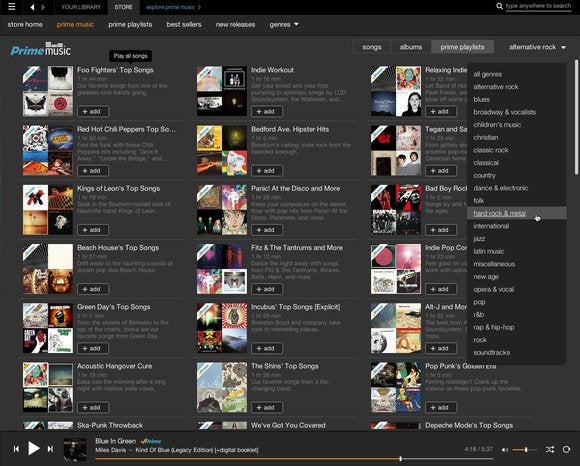Add Green Day's Top Songs
The height and width of the screenshot is (466, 580).
coord(93,348)
